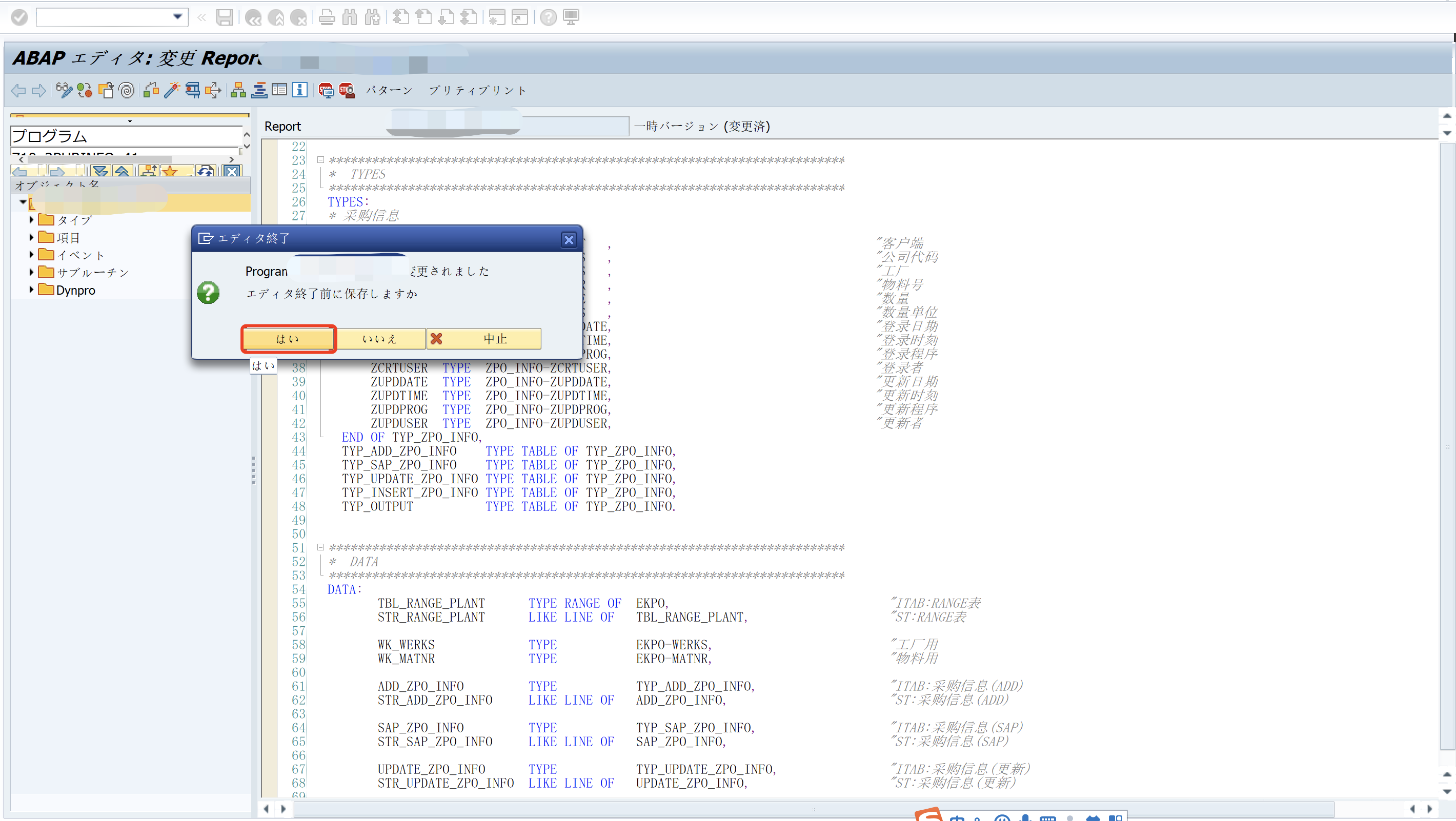Click the Find (binoculars) toolbar icon

[x=350, y=17]
